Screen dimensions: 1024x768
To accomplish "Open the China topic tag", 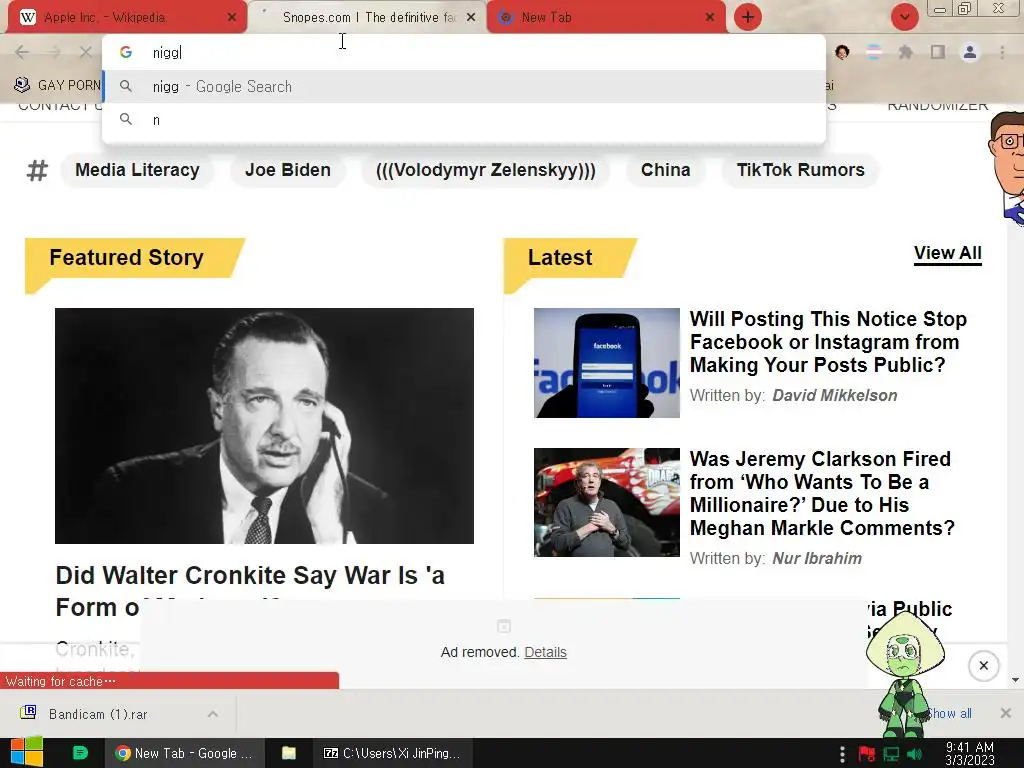I will tap(665, 170).
